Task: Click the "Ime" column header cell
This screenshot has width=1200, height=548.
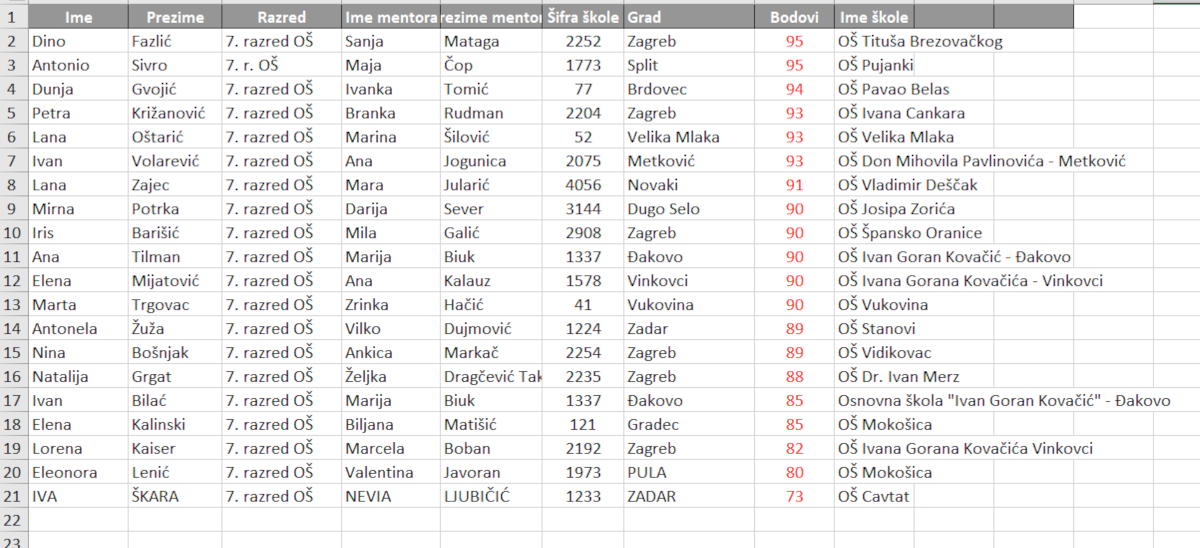Action: pyautogui.click(x=78, y=18)
